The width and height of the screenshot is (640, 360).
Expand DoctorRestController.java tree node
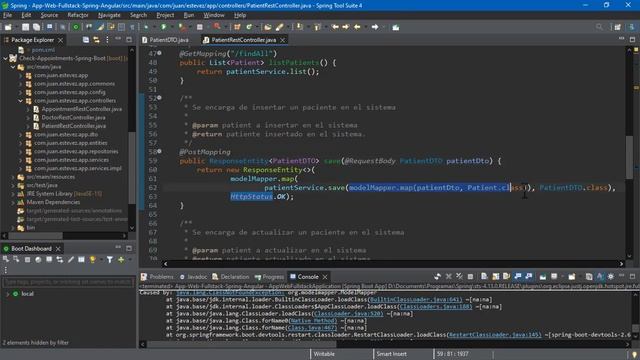28,118
